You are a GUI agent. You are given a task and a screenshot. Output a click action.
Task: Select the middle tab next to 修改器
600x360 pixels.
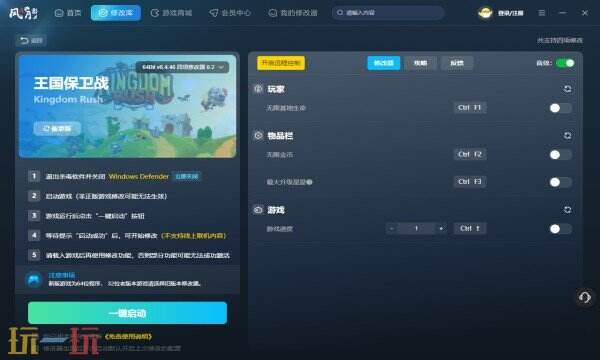pos(421,63)
